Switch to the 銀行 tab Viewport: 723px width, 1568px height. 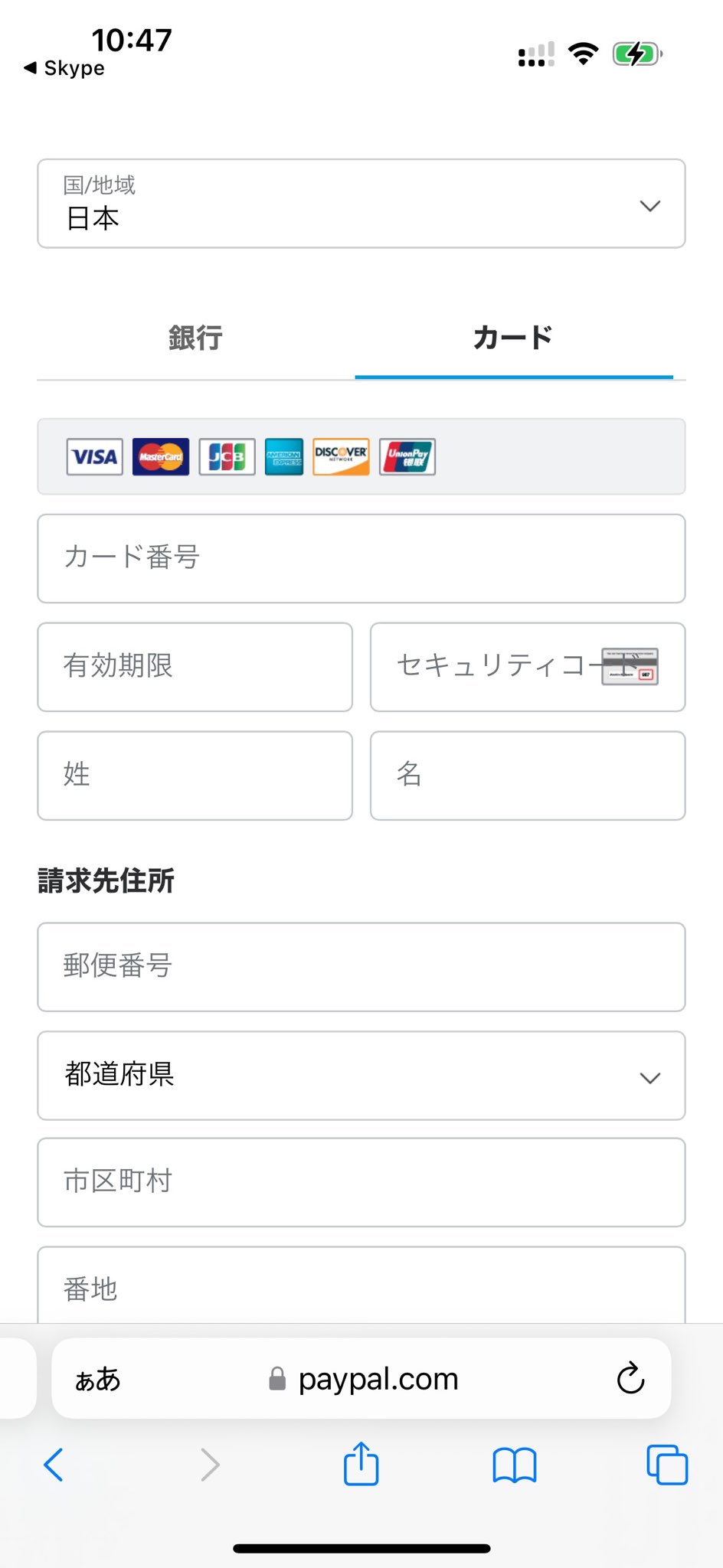point(195,338)
